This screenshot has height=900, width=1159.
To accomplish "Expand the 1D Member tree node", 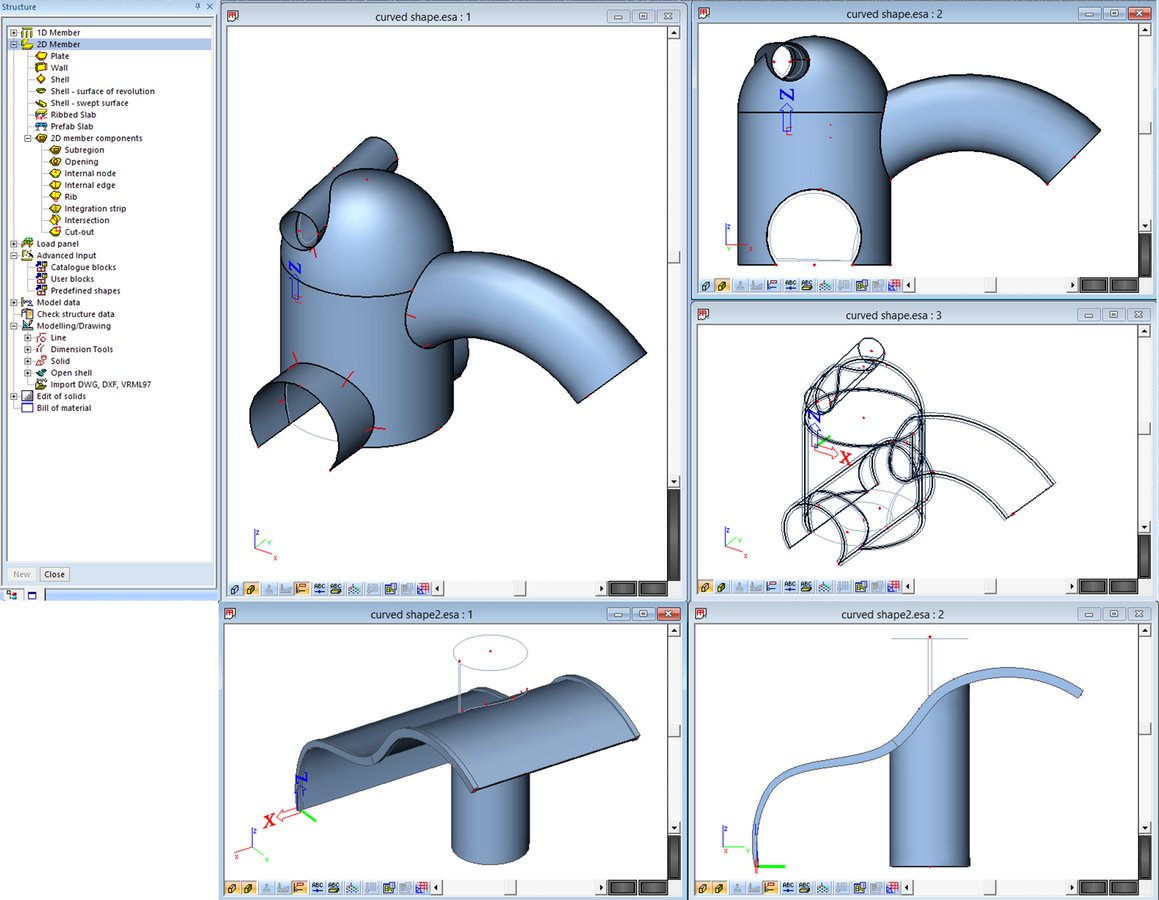I will click(x=14, y=33).
